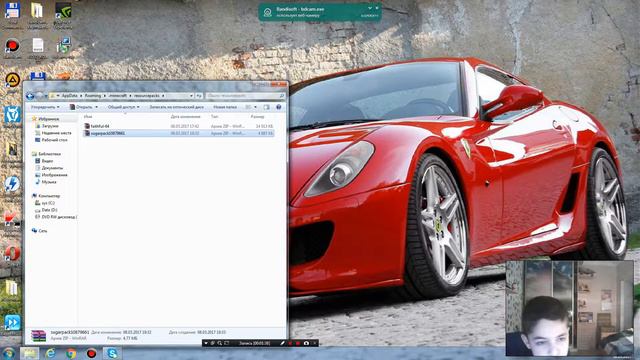This screenshot has width=640, height=360.
Task: Close the bdcam.exe webcam notification
Action: pos(377,8)
